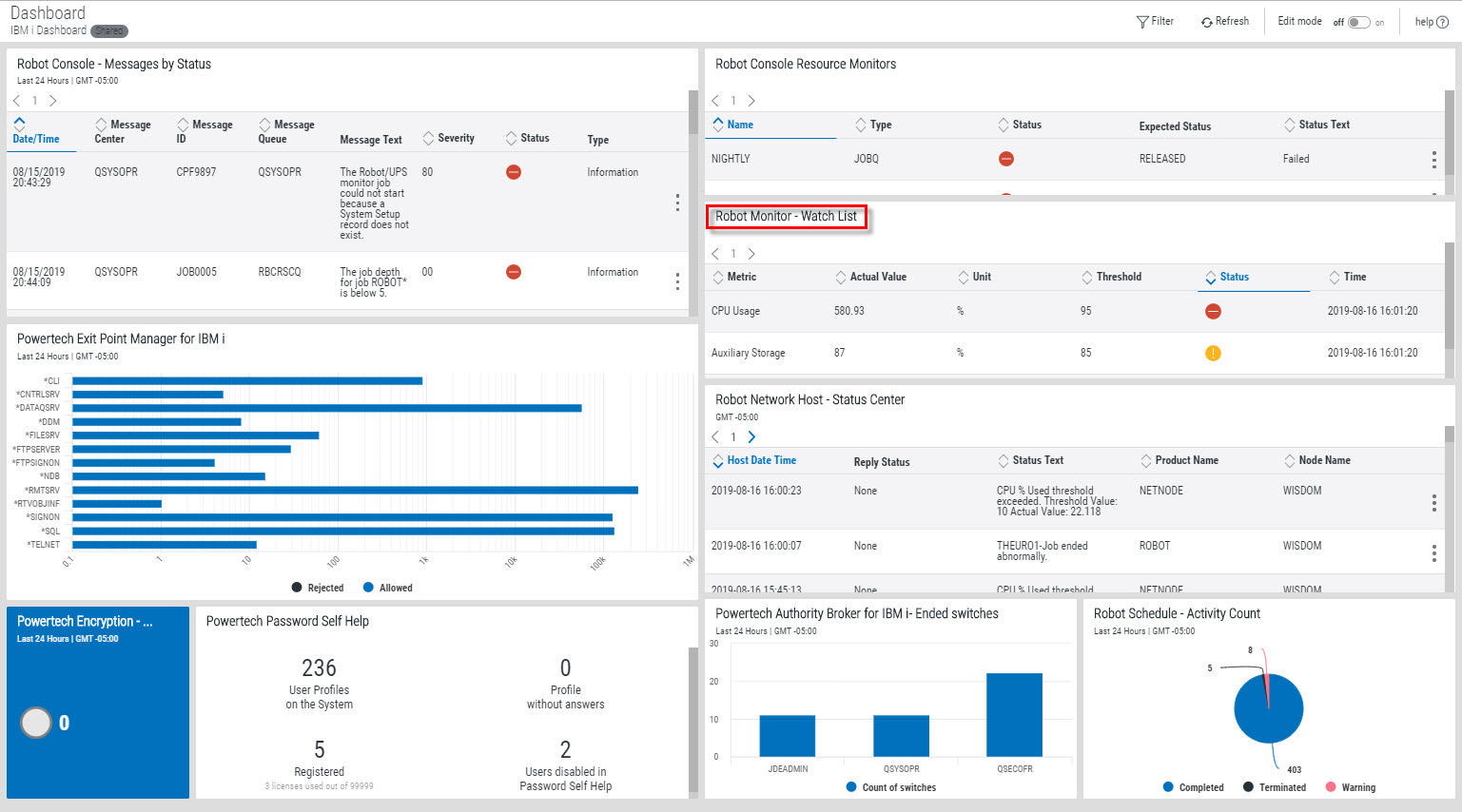1462x812 pixels.
Task: Toggle Terminated legend in Activity Count
Action: (1275, 787)
